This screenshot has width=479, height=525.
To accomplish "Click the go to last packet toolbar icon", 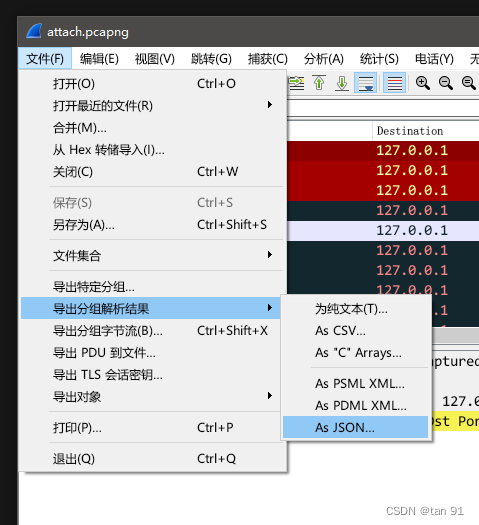I will pyautogui.click(x=342, y=83).
